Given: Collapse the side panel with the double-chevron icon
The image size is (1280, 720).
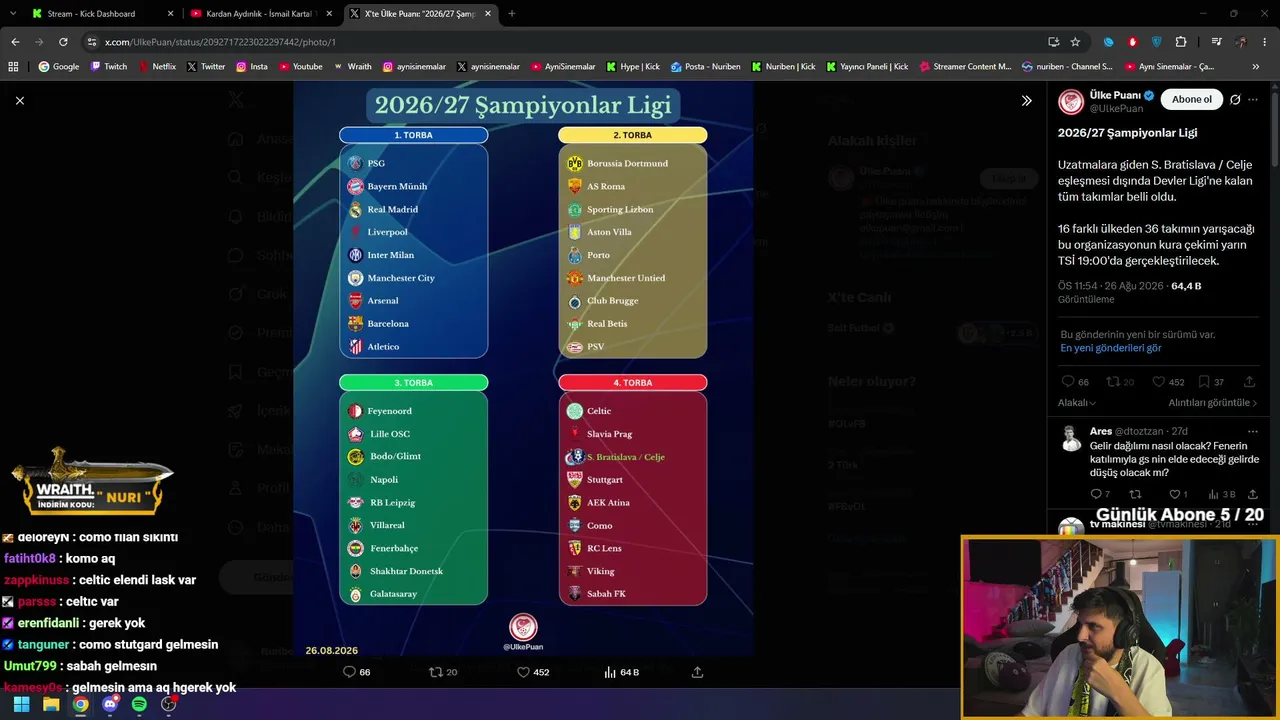Looking at the screenshot, I should pos(1026,100).
